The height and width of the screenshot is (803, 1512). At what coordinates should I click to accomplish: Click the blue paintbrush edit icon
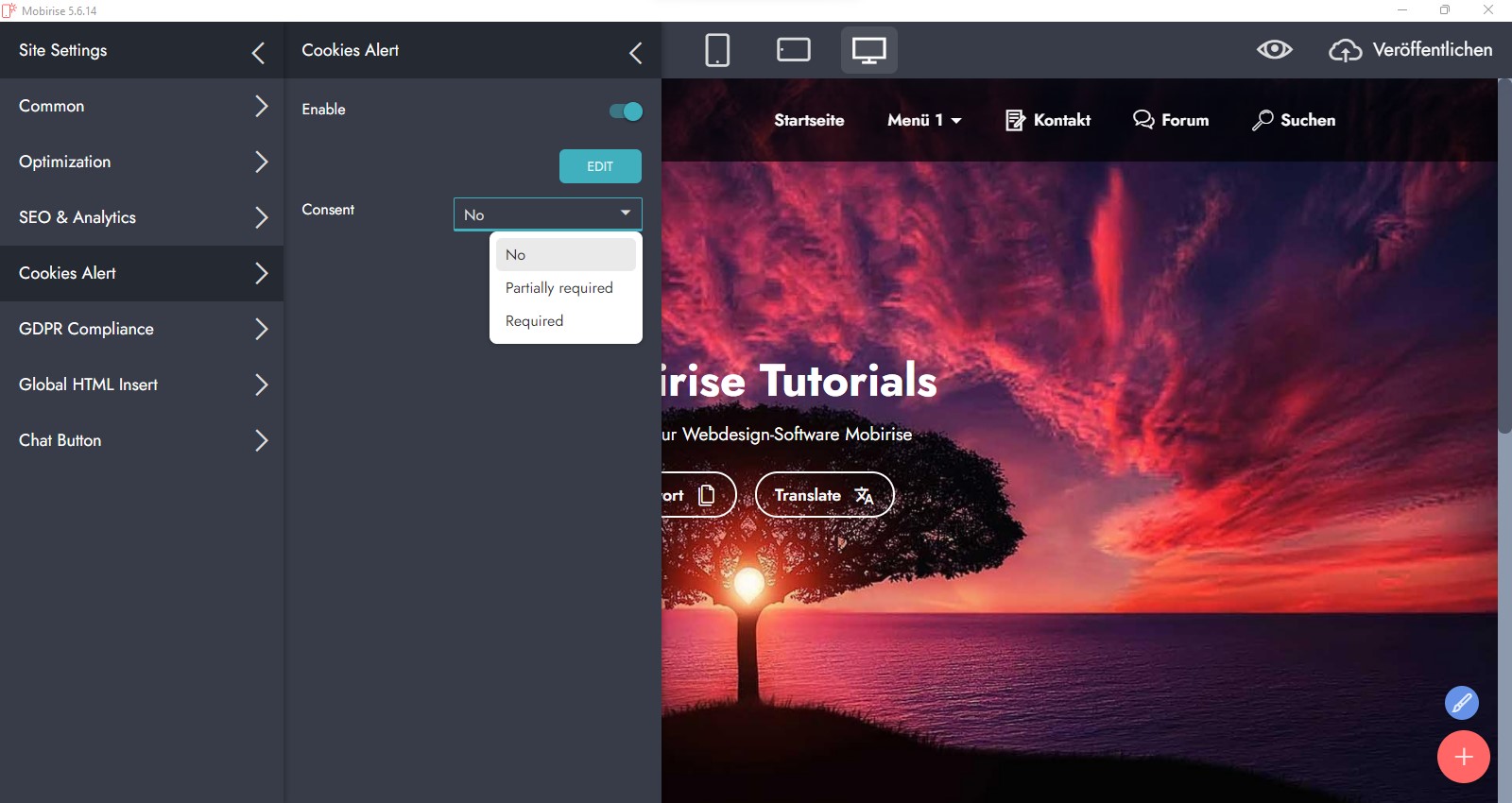[x=1461, y=703]
